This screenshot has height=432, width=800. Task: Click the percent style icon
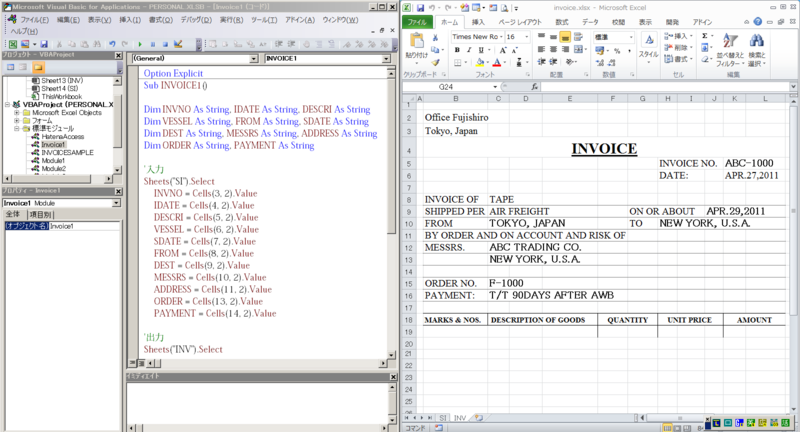tap(617, 50)
